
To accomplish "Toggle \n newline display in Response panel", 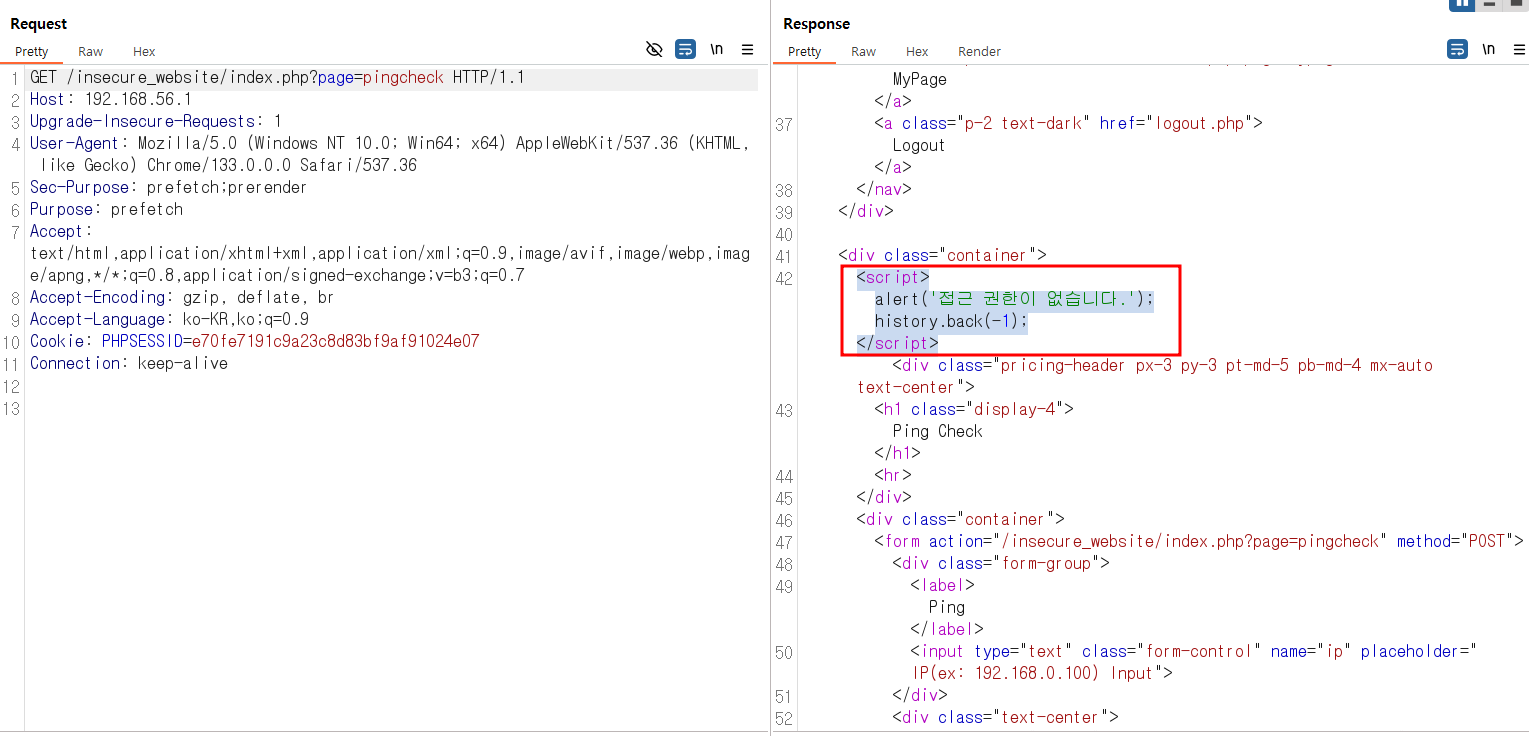I will (1489, 49).
